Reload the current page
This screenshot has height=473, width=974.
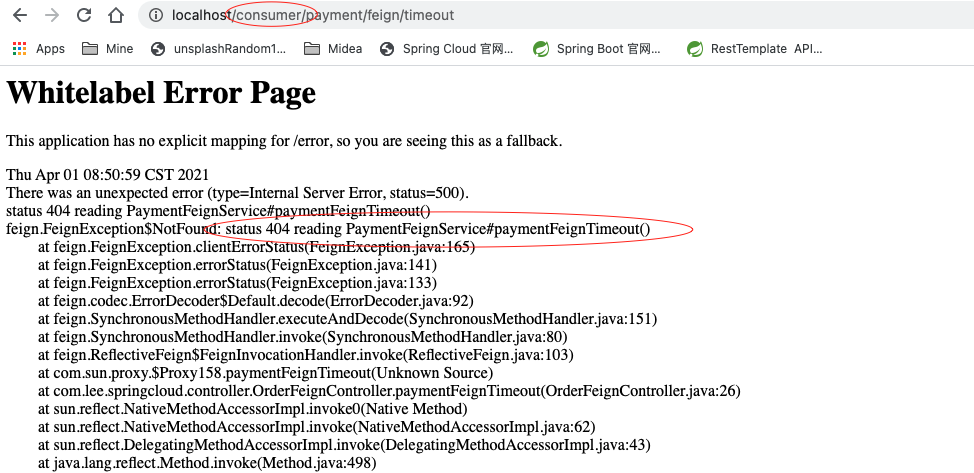[84, 16]
